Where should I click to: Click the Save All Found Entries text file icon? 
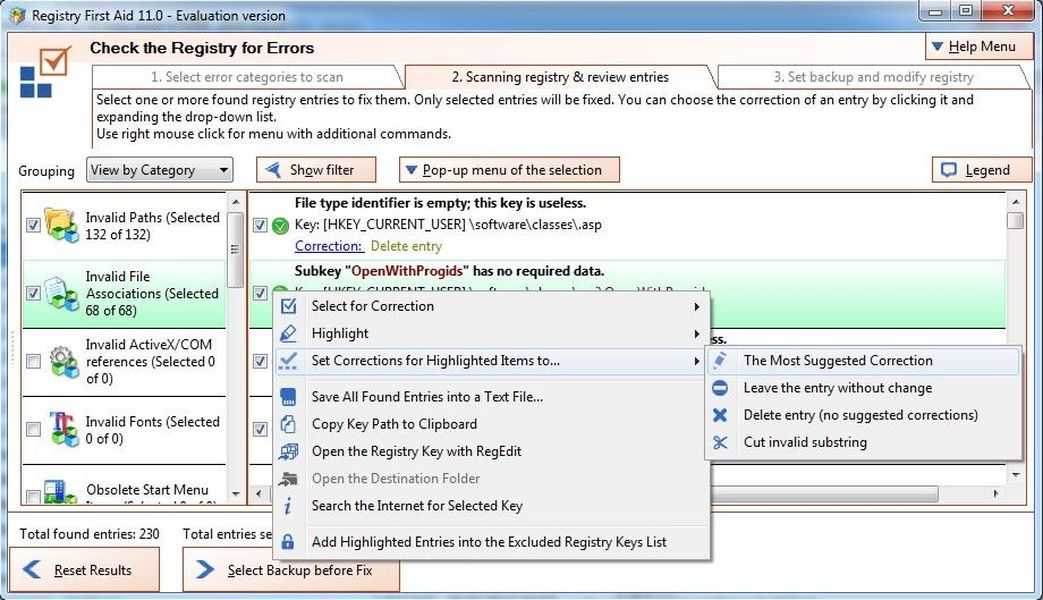tap(289, 397)
